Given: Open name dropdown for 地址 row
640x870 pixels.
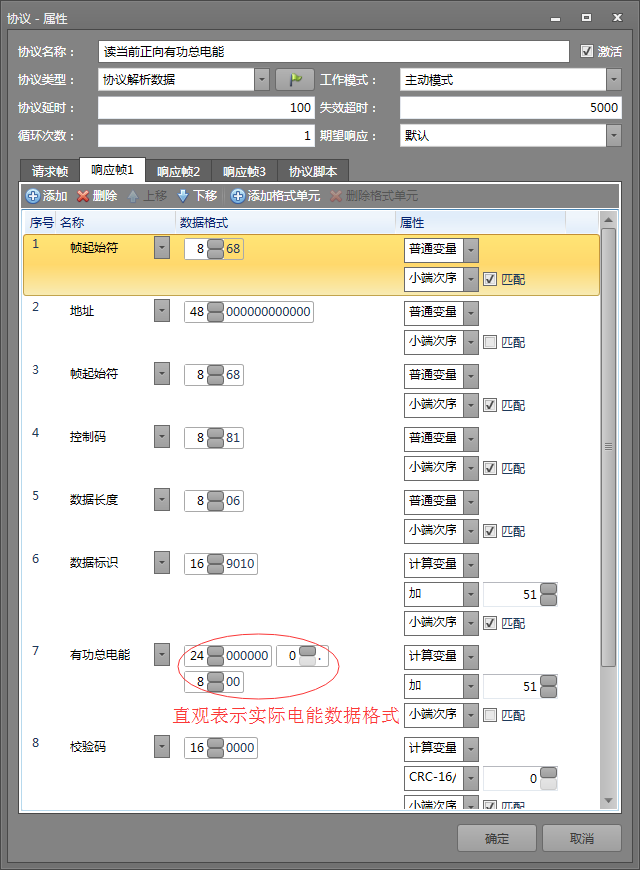Looking at the screenshot, I should pos(162,311).
